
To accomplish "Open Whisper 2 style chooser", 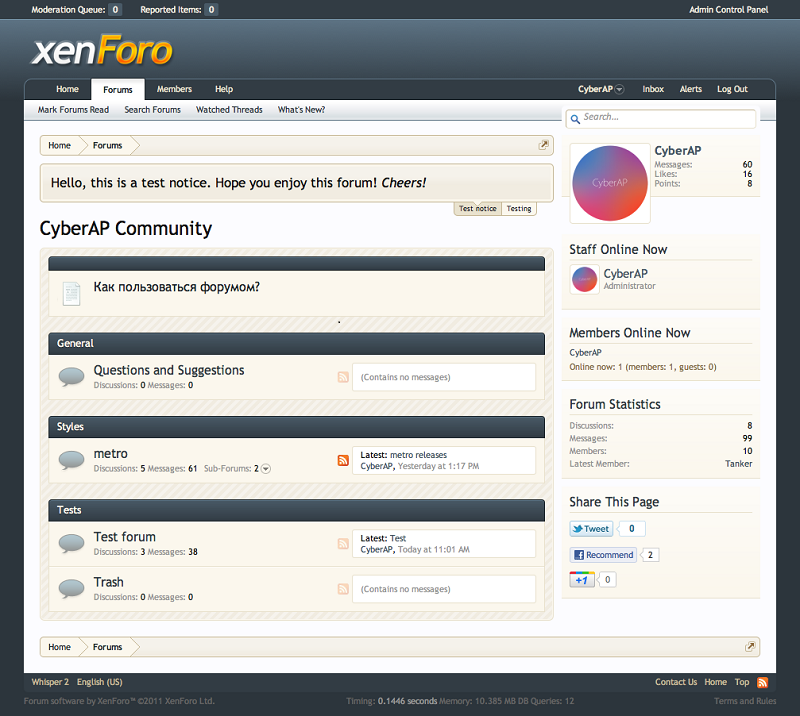I will [50, 682].
